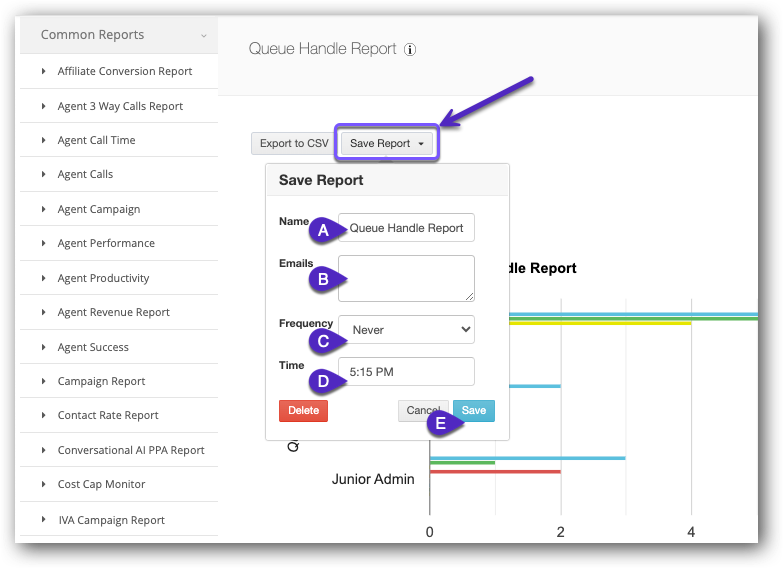Click Export to CSV button

pos(294,144)
